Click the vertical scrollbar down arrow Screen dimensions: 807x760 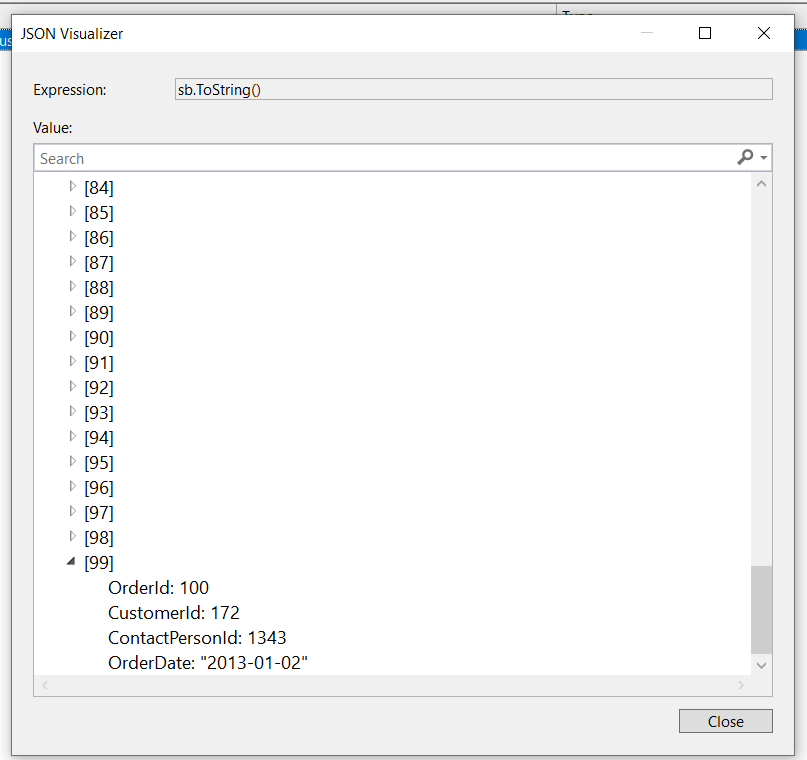point(762,665)
